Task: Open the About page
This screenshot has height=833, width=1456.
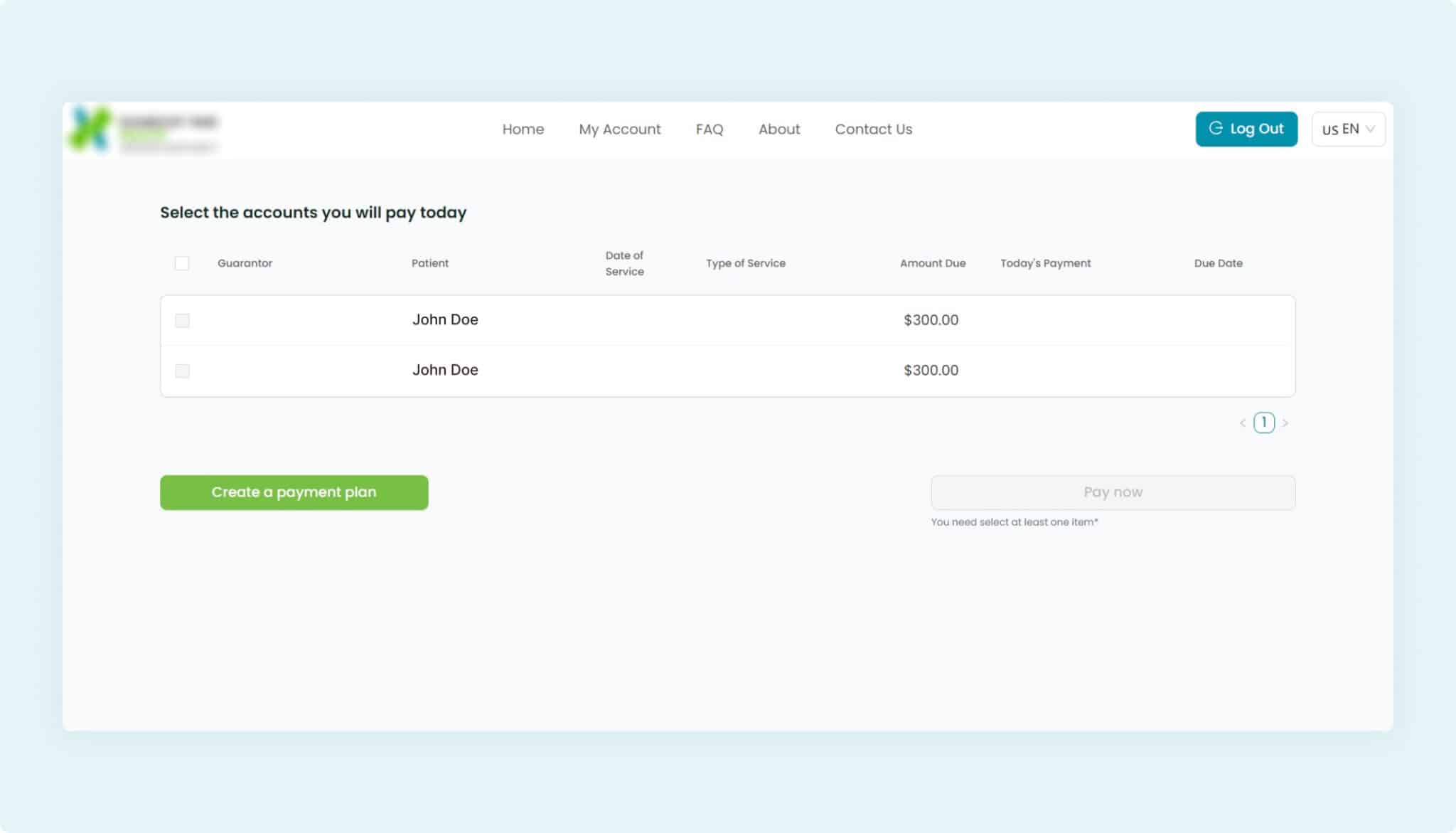Action: (779, 128)
